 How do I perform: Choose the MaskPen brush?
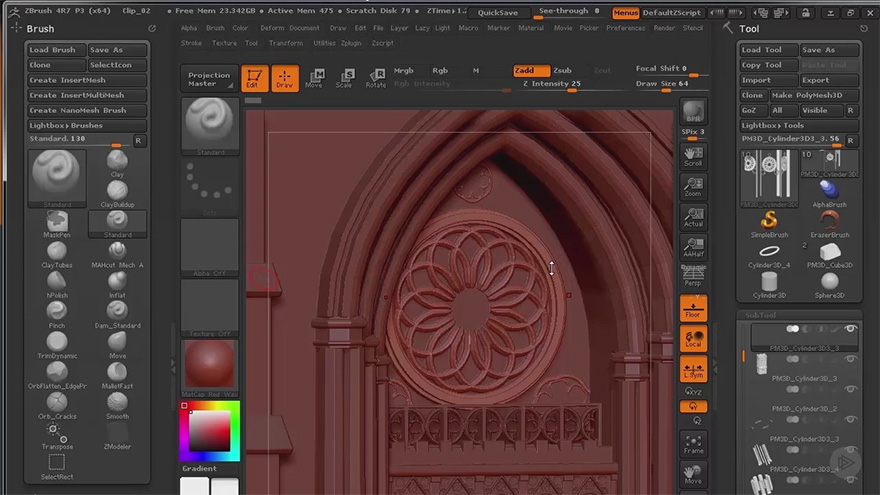click(57, 224)
